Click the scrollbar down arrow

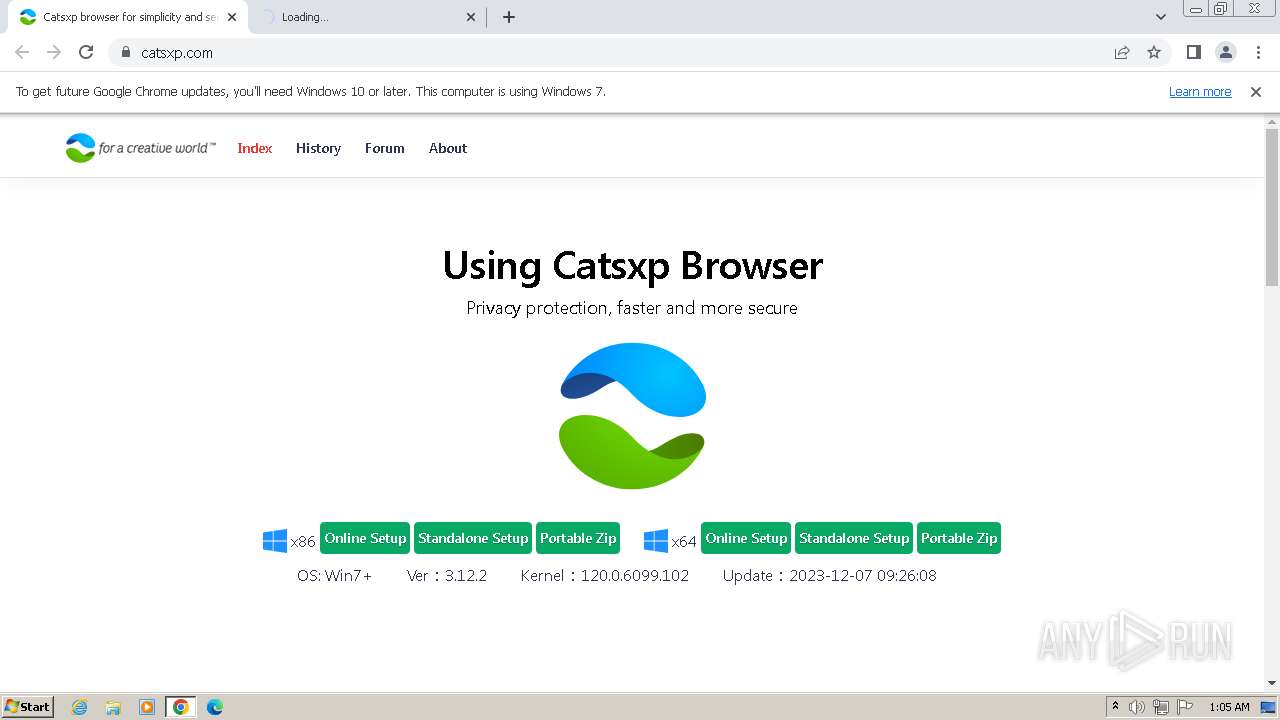click(x=1272, y=683)
